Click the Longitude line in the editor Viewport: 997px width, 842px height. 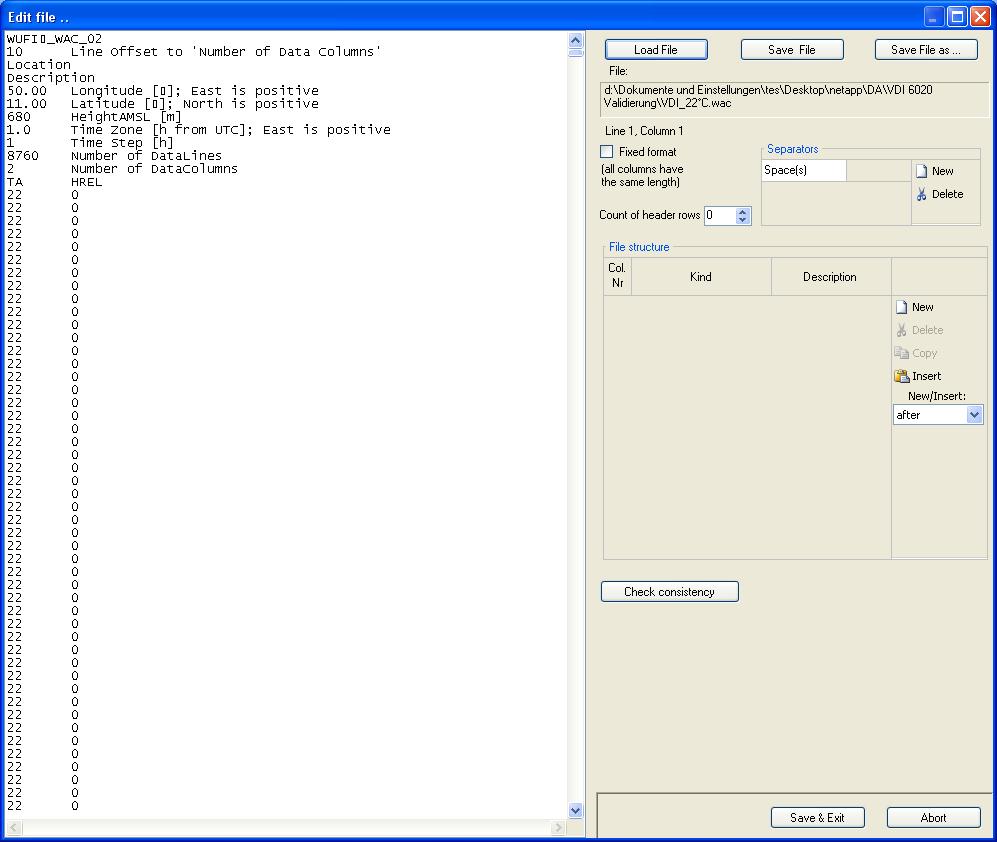pos(163,91)
